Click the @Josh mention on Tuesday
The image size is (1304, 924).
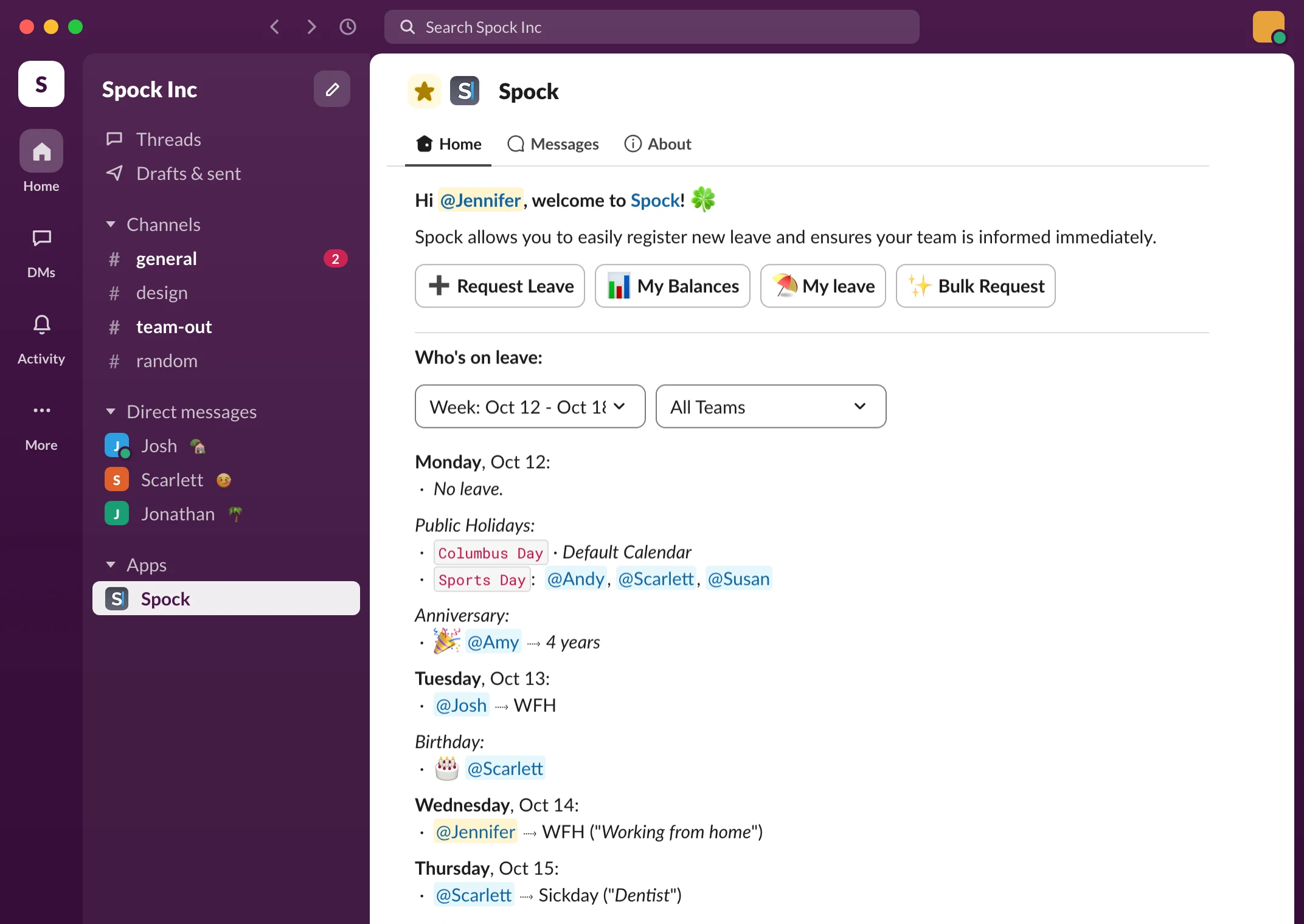click(461, 705)
